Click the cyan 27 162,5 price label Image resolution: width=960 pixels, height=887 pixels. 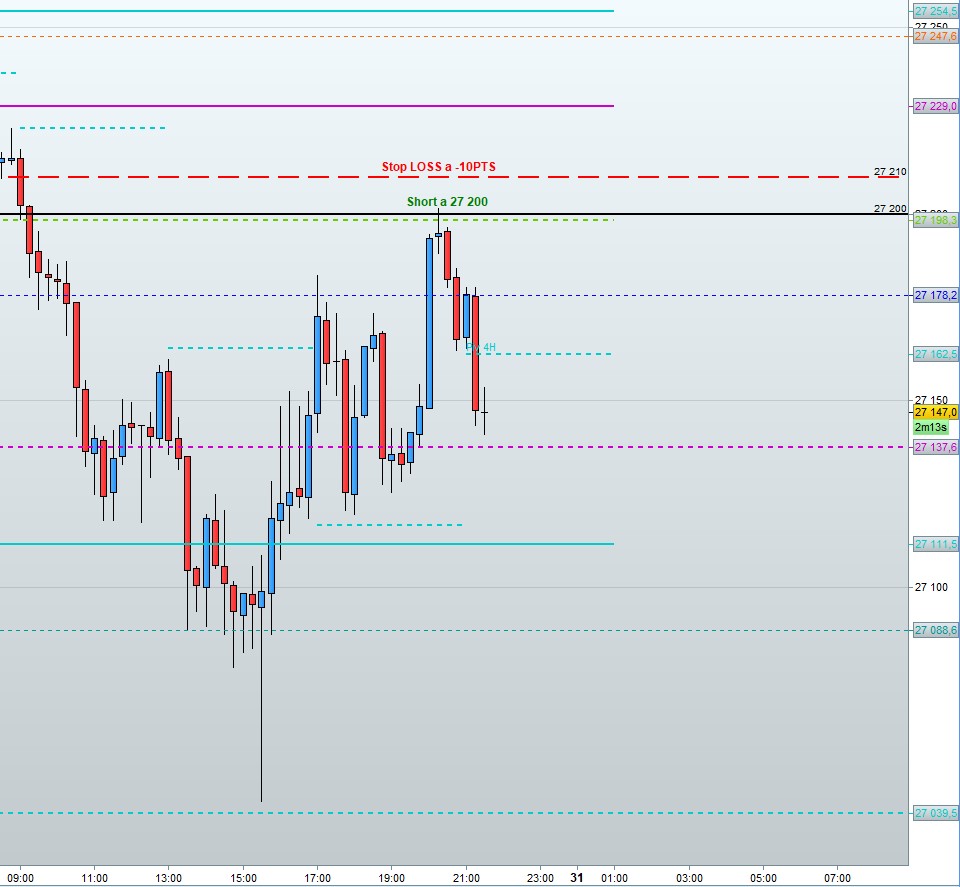point(936,354)
